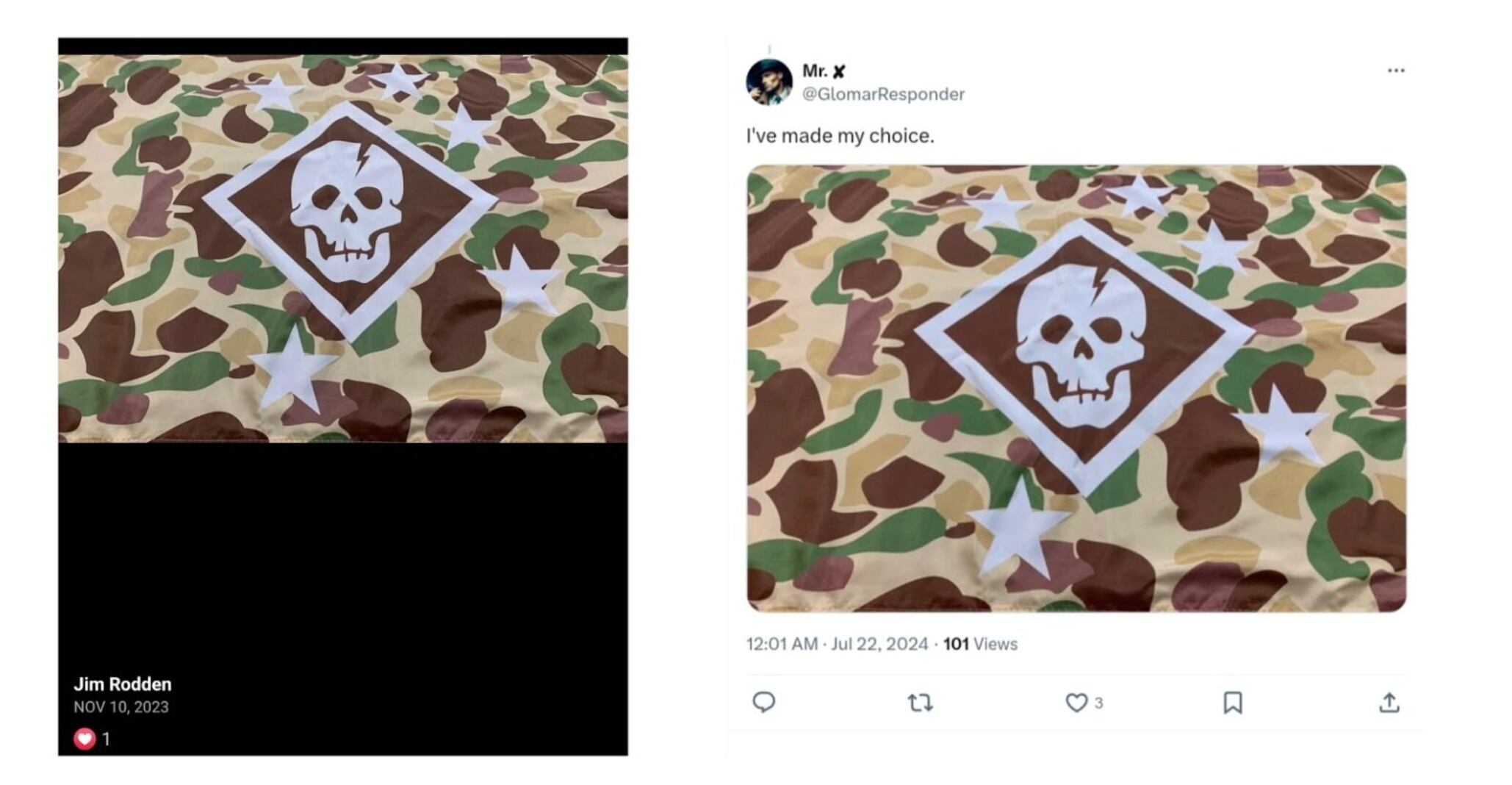
Task: Click the like count of 3
Action: click(1098, 703)
